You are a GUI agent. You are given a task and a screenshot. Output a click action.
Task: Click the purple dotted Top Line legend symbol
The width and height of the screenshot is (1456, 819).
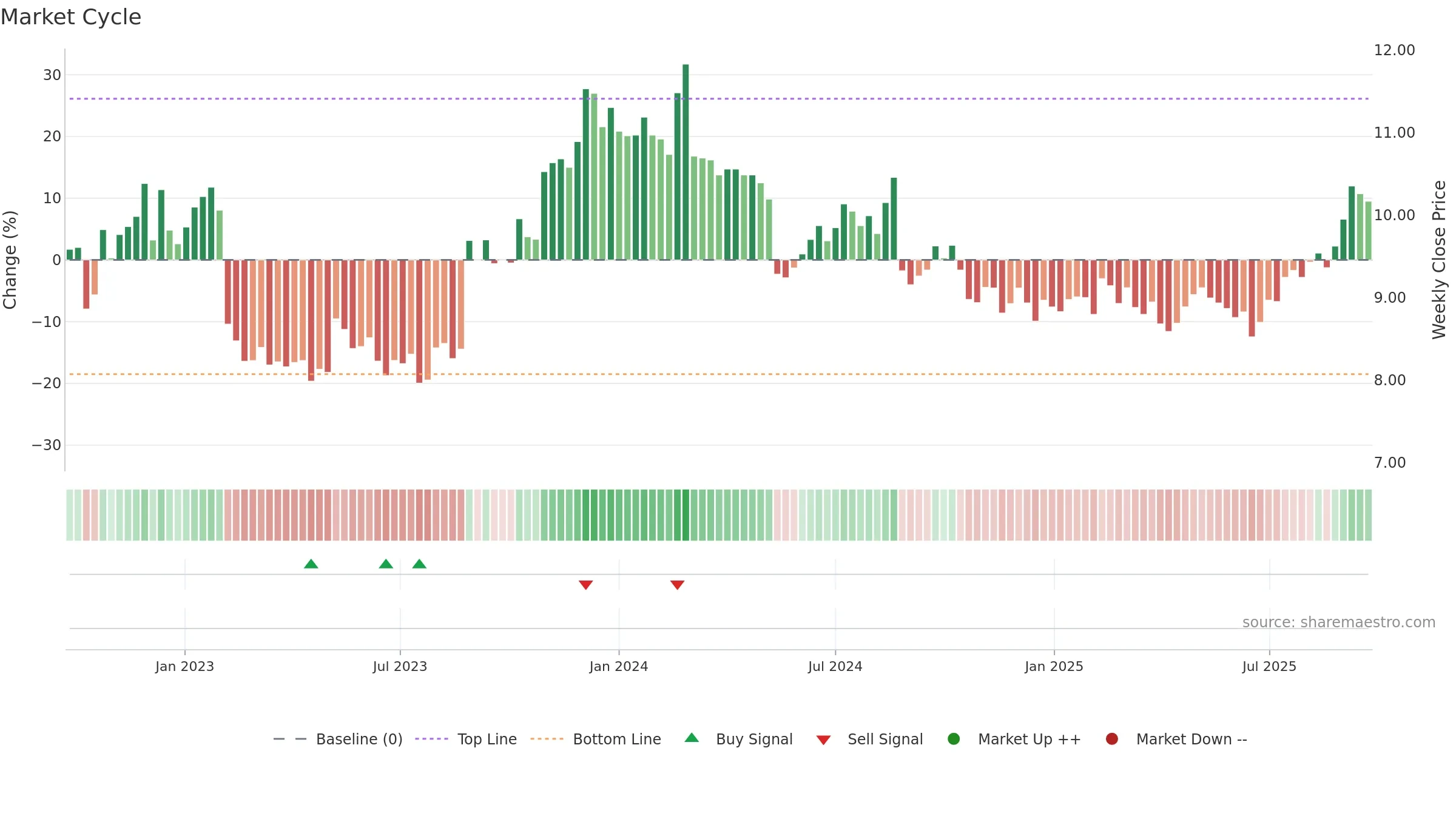(431, 739)
